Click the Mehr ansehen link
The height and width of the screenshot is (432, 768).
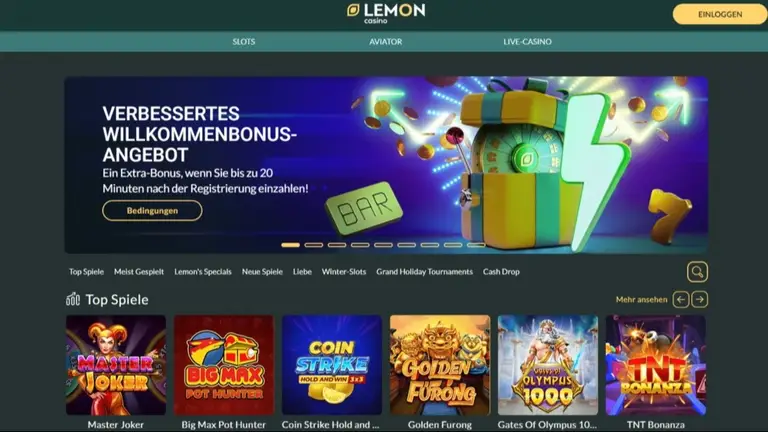(x=641, y=299)
